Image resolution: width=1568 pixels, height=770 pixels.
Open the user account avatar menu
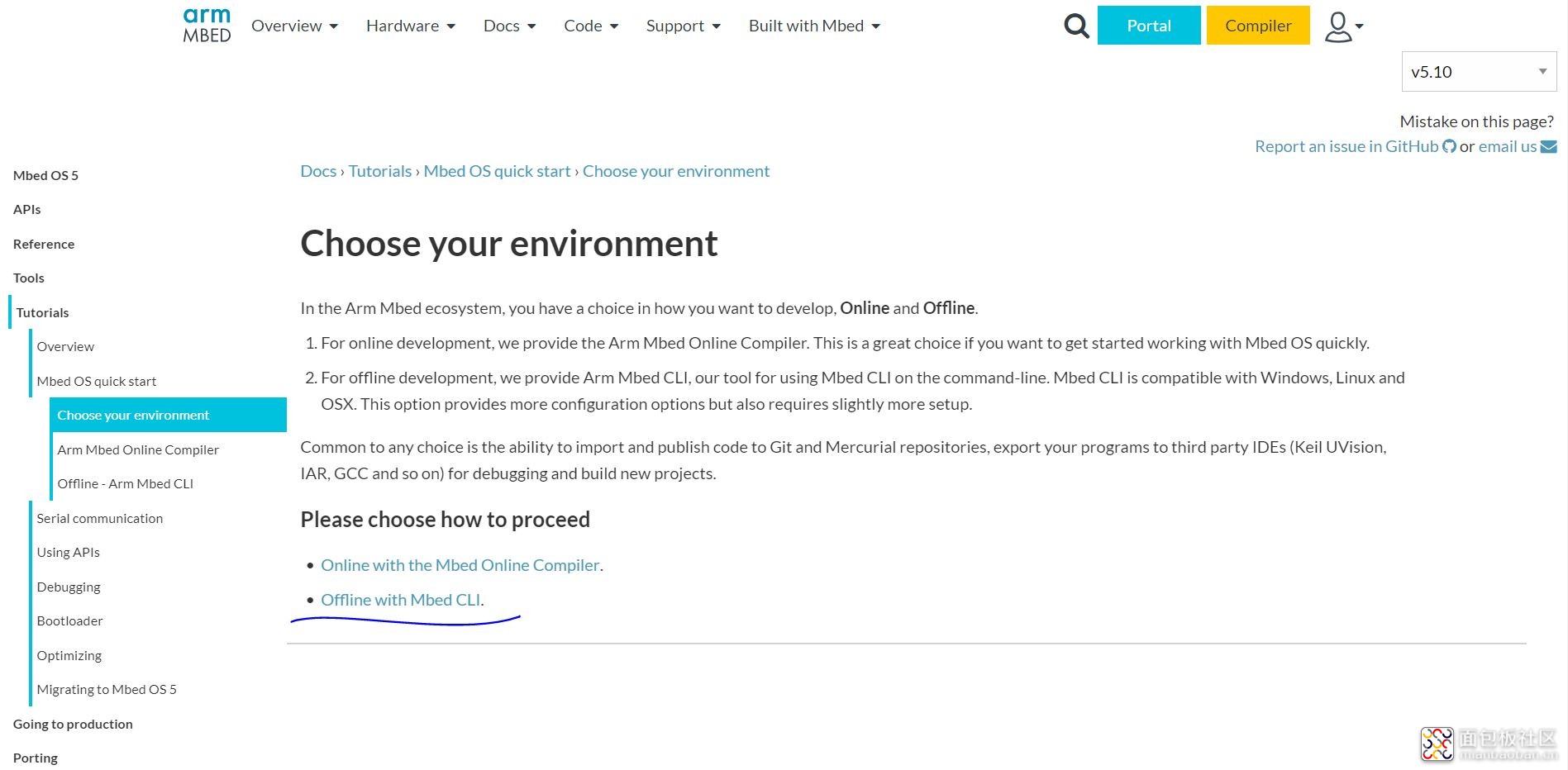click(1343, 26)
